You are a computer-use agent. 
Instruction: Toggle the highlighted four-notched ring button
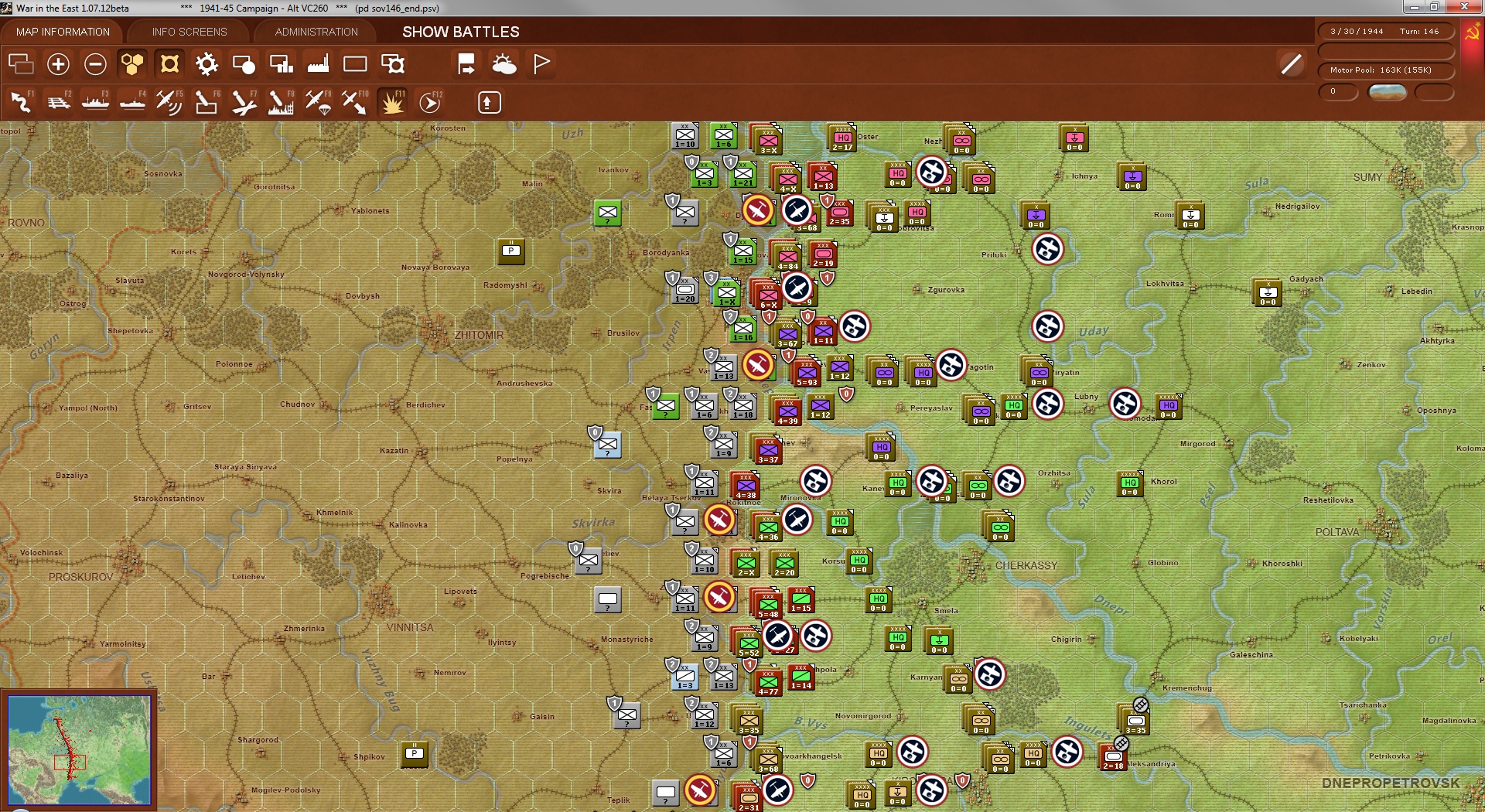(169, 64)
